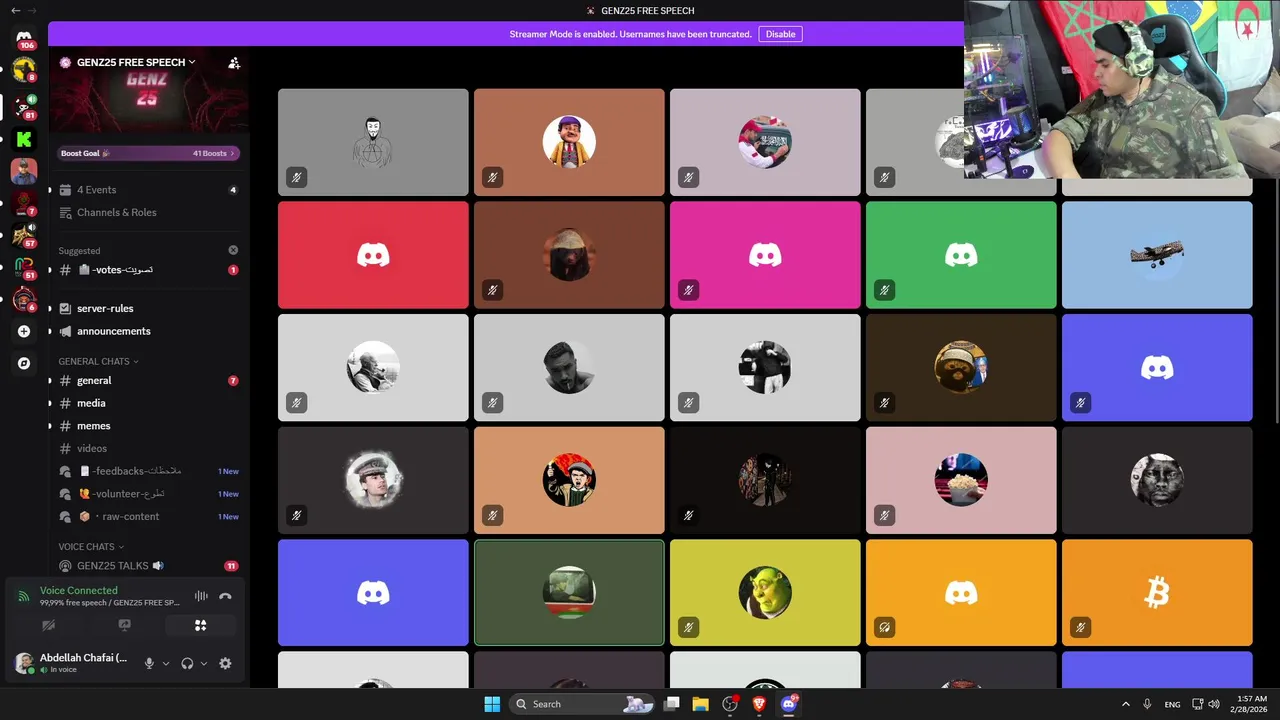Open the server-rules channel
Image resolution: width=1280 pixels, height=720 pixels.
click(148, 309)
